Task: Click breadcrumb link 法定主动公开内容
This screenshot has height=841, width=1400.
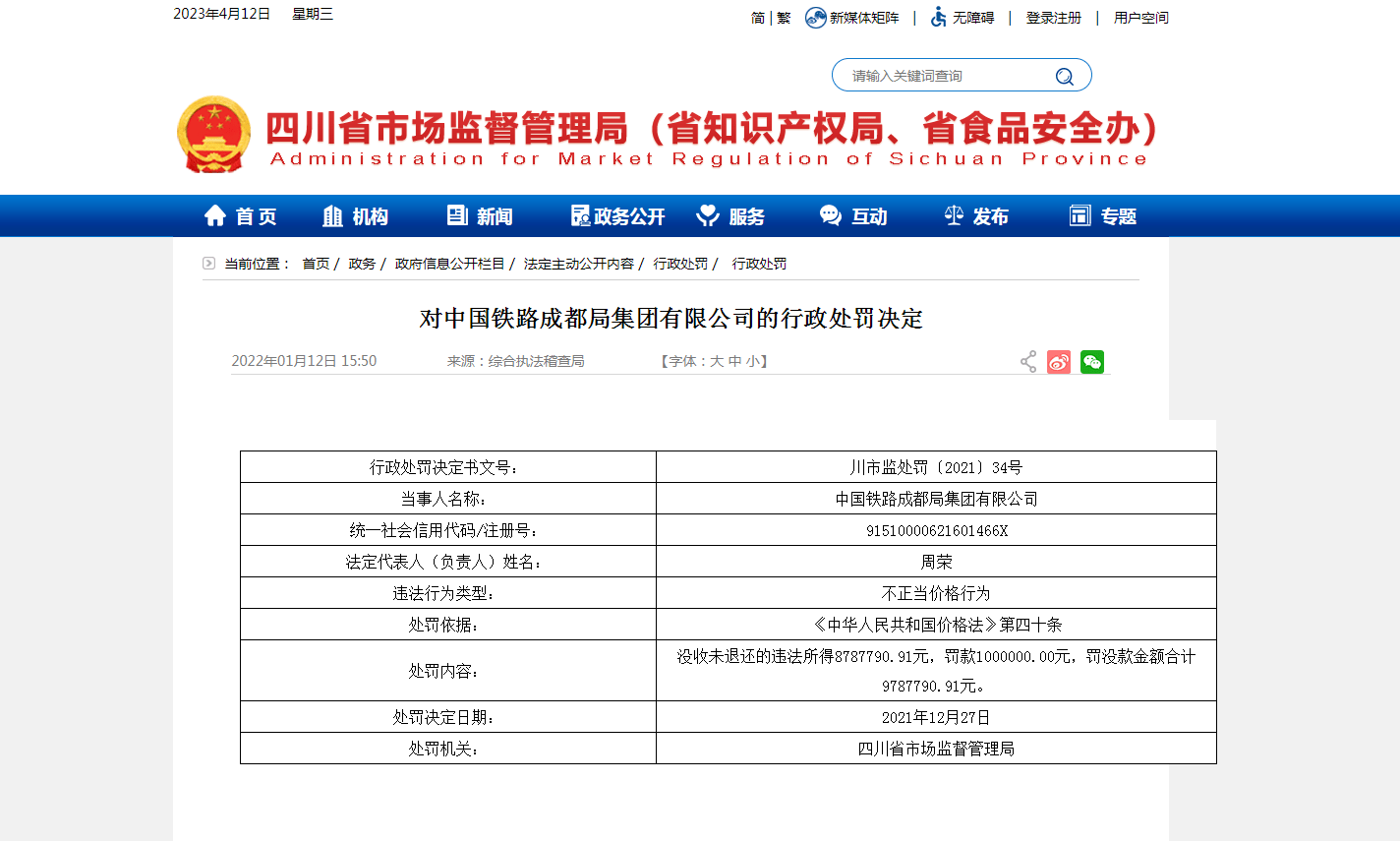Action: (x=579, y=264)
